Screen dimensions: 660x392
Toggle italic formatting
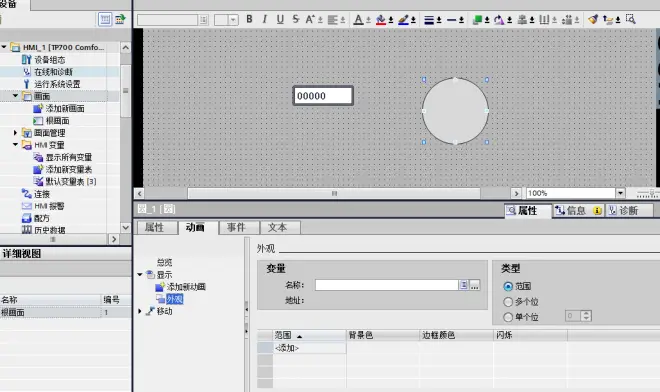(265, 19)
